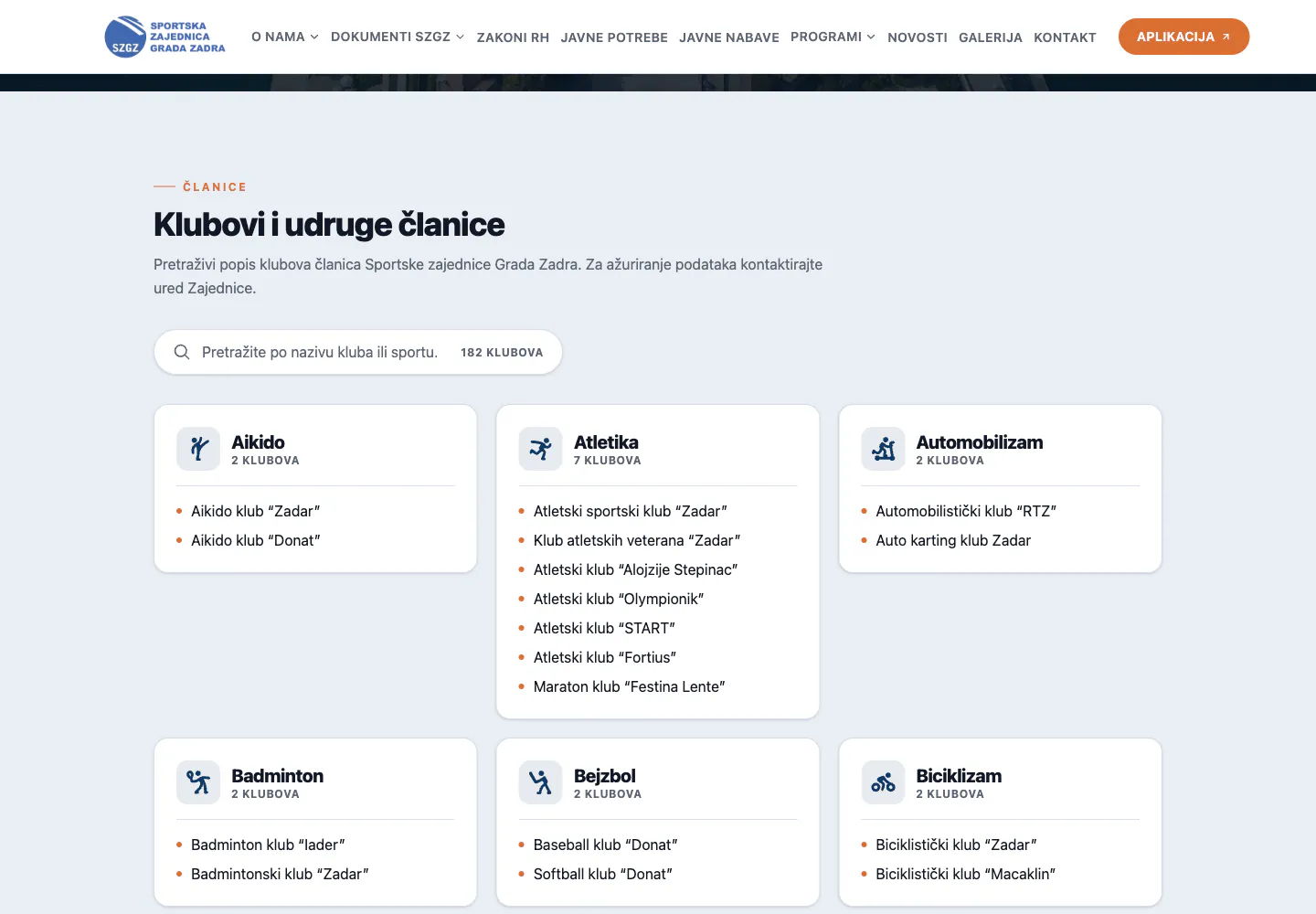1316x914 pixels.
Task: Click the search magnifier icon
Action: [x=182, y=352]
